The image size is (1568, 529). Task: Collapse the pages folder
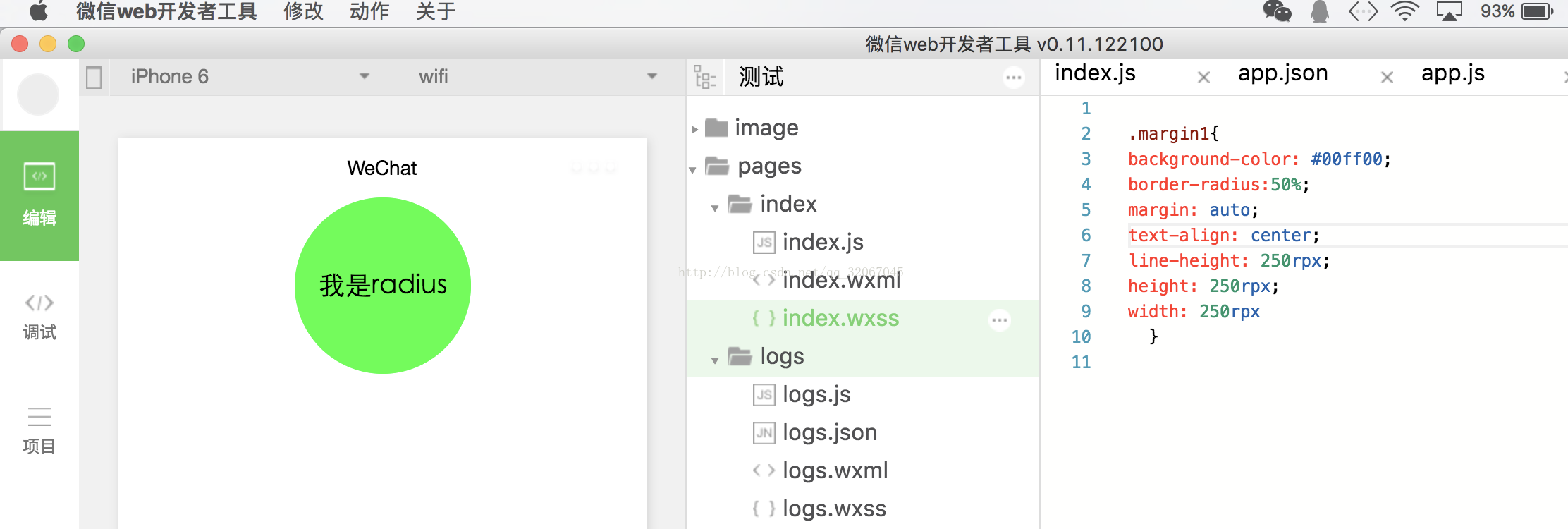click(x=692, y=169)
